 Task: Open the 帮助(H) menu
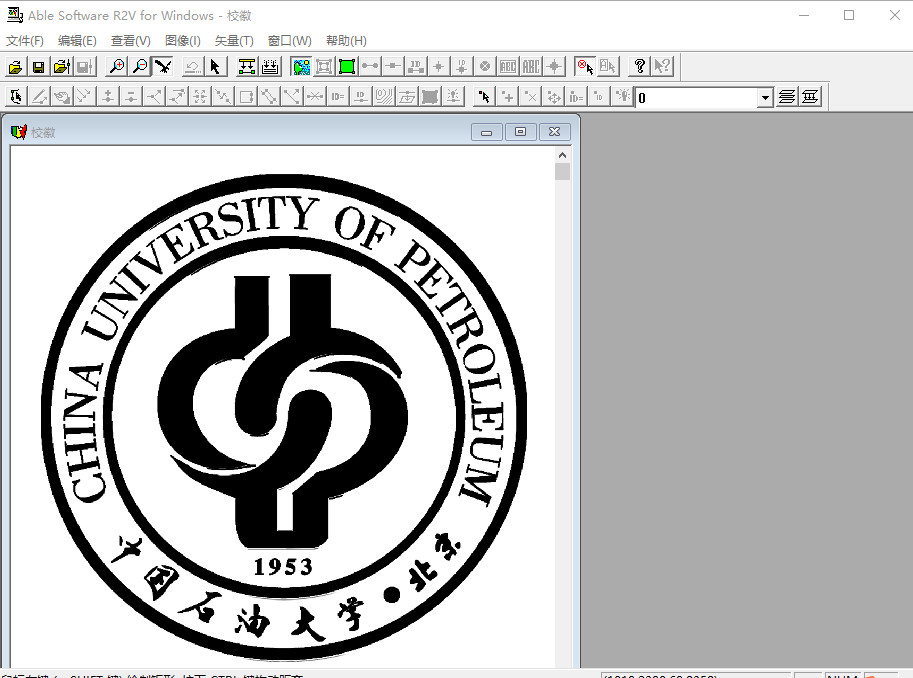[x=346, y=41]
